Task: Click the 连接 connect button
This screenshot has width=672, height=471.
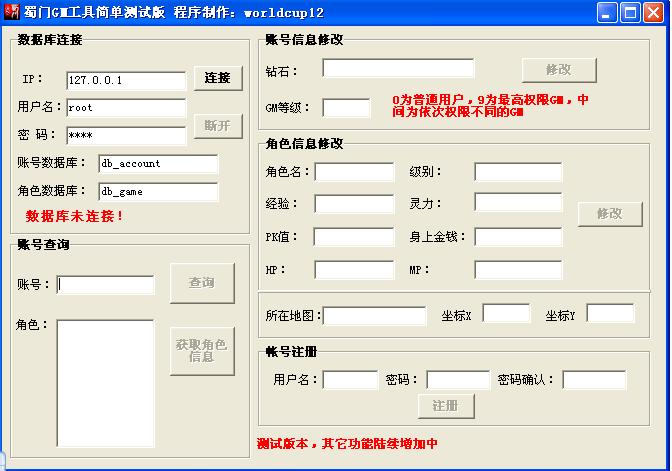Action: (x=217, y=79)
